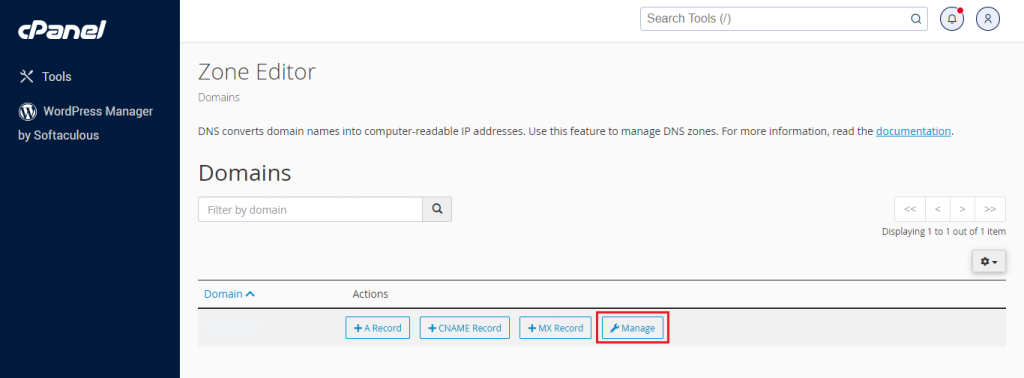Go to first page of domains
Screen dimensions: 1024x378
coord(910,210)
